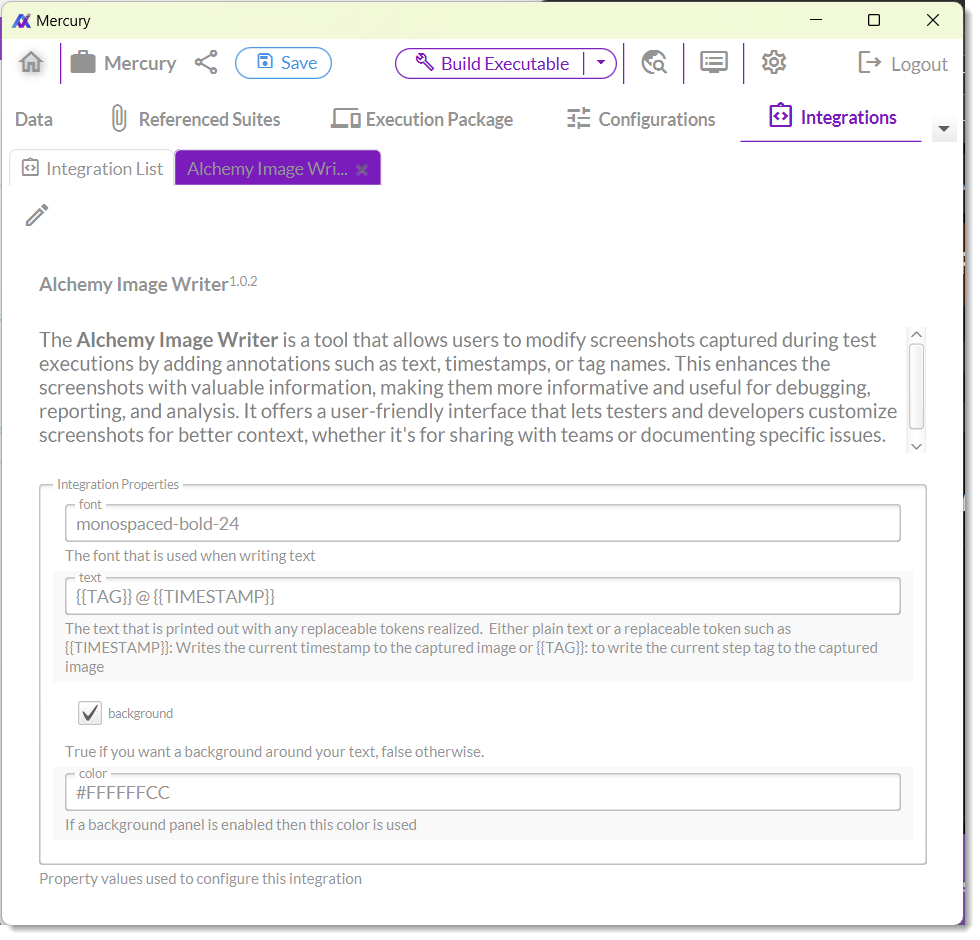
Task: Open the globe search inspector icon
Action: [654, 62]
